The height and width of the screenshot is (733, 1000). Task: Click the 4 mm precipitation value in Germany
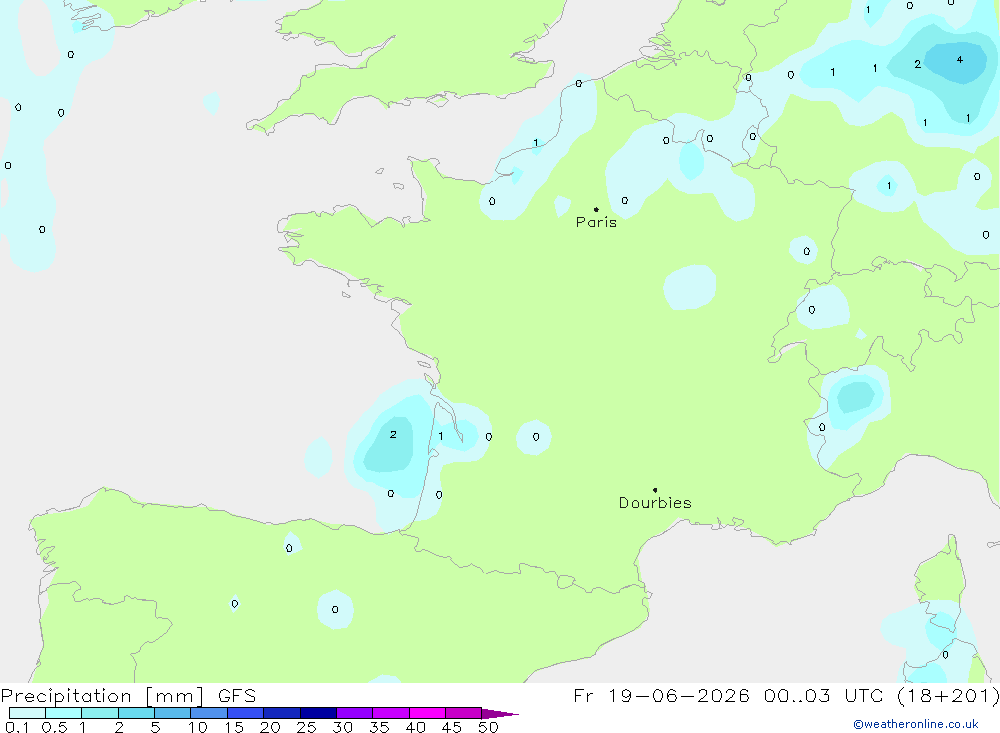pyautogui.click(x=960, y=60)
